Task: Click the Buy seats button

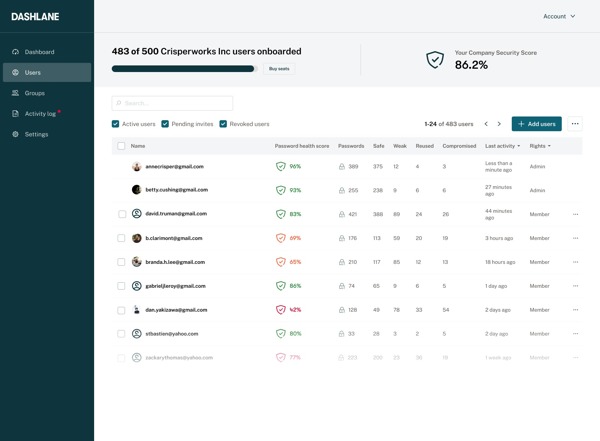Action: pyautogui.click(x=279, y=69)
